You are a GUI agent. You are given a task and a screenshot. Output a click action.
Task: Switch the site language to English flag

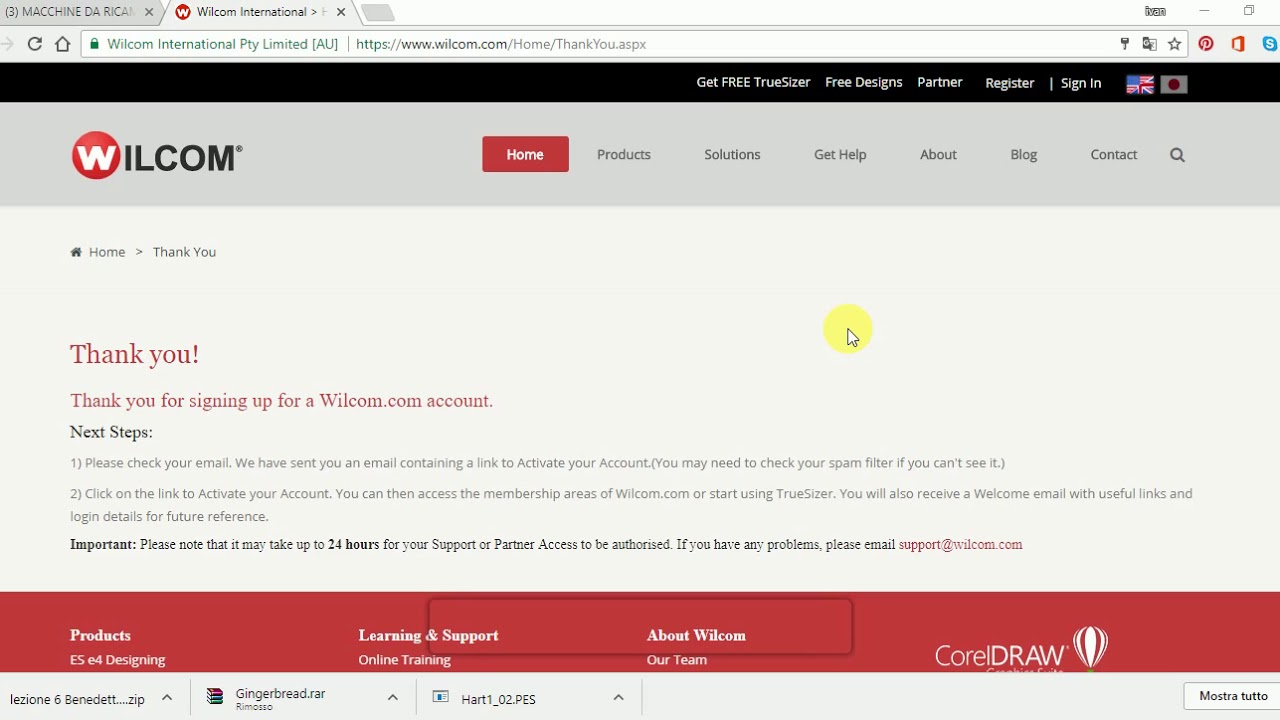(x=1140, y=84)
